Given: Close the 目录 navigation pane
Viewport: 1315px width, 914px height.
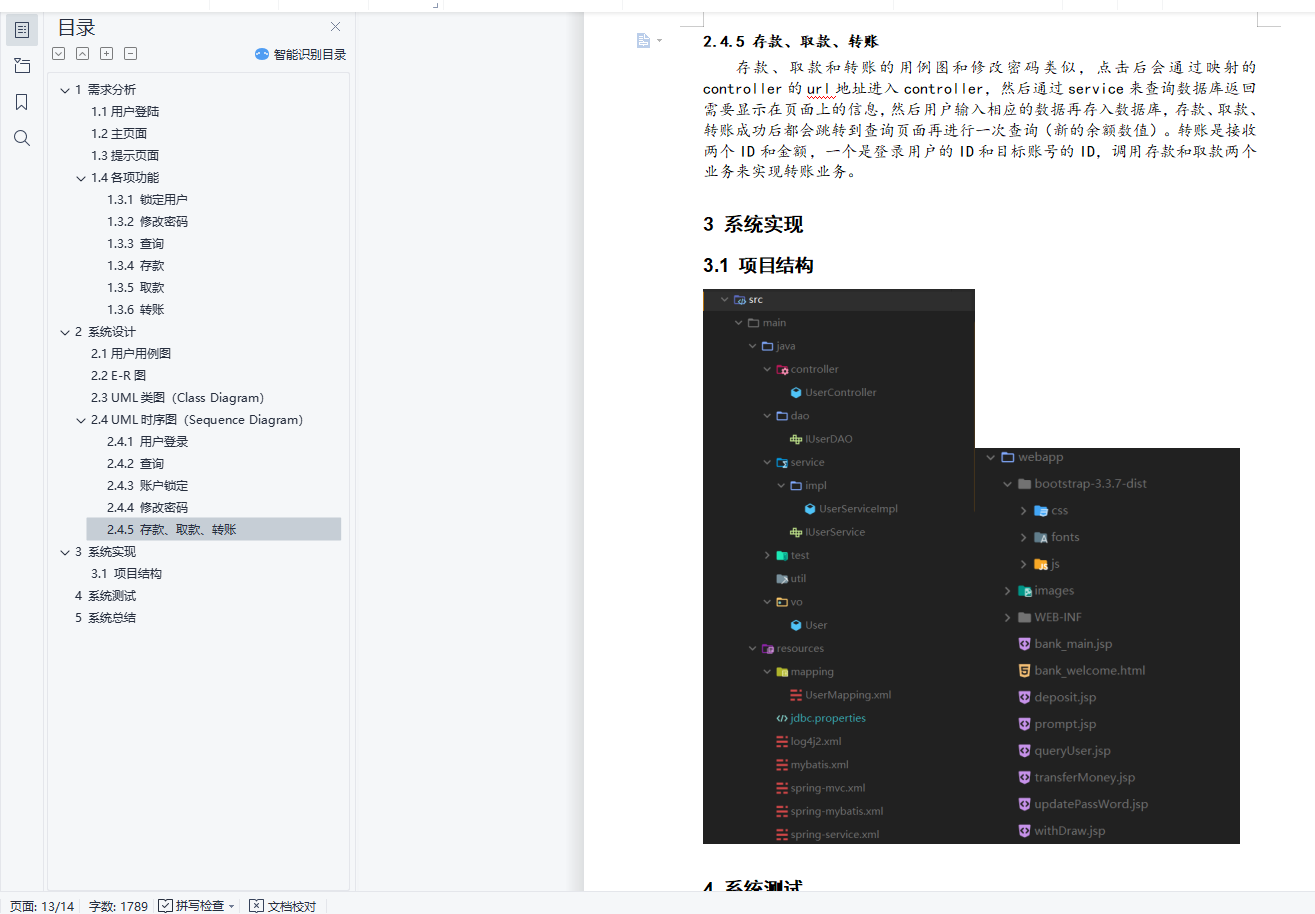Looking at the screenshot, I should click(x=336, y=27).
